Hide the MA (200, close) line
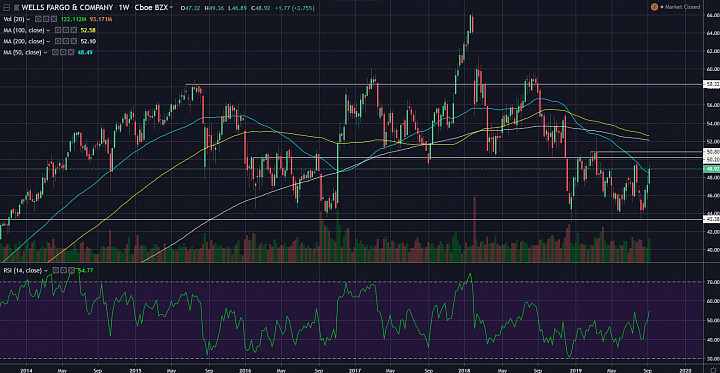The image size is (720, 373). coord(58,41)
